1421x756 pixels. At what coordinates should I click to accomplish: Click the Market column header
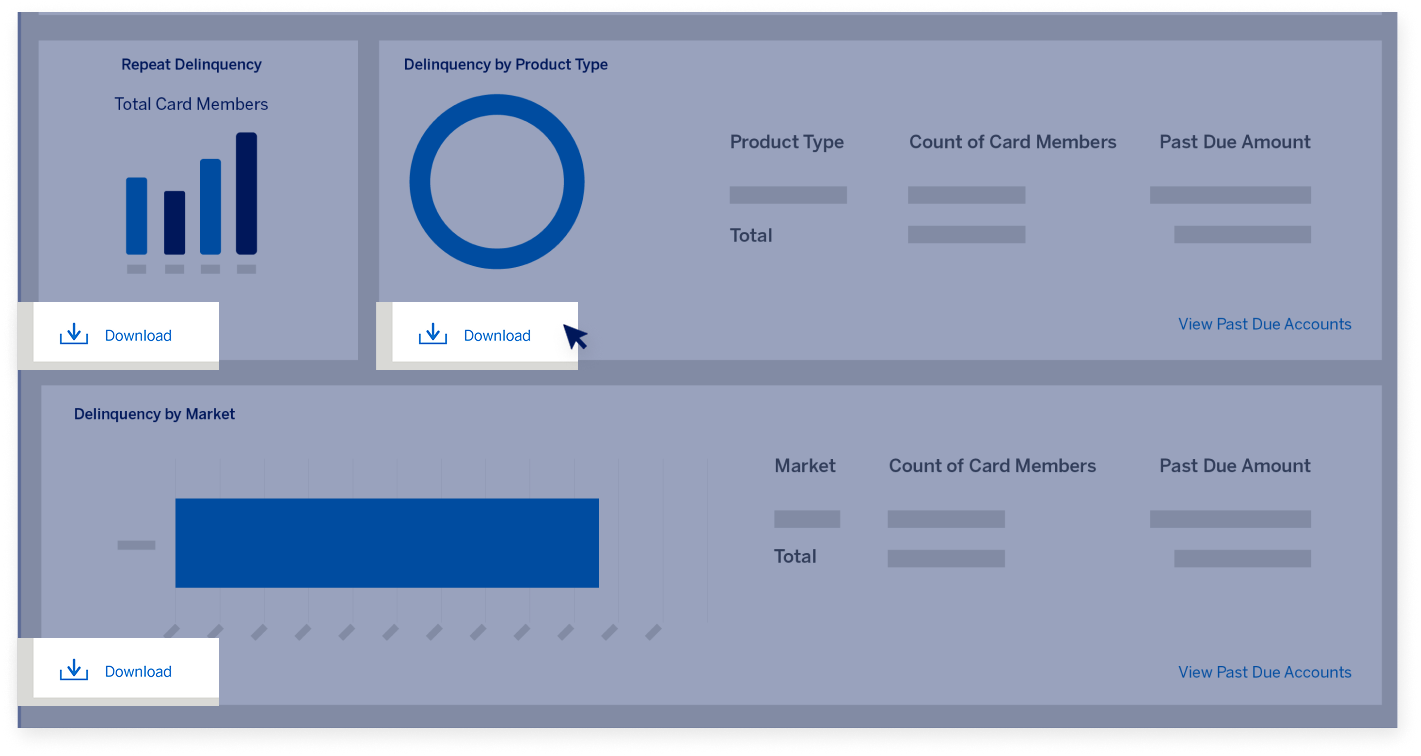(x=804, y=466)
